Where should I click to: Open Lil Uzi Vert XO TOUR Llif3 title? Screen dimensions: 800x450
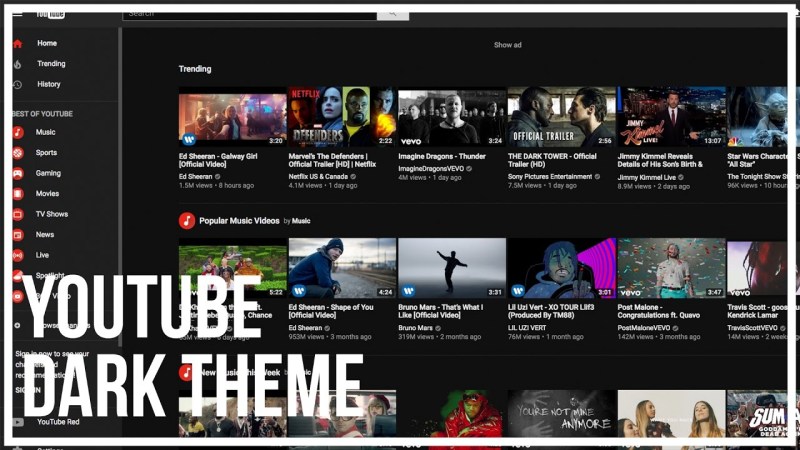click(551, 311)
